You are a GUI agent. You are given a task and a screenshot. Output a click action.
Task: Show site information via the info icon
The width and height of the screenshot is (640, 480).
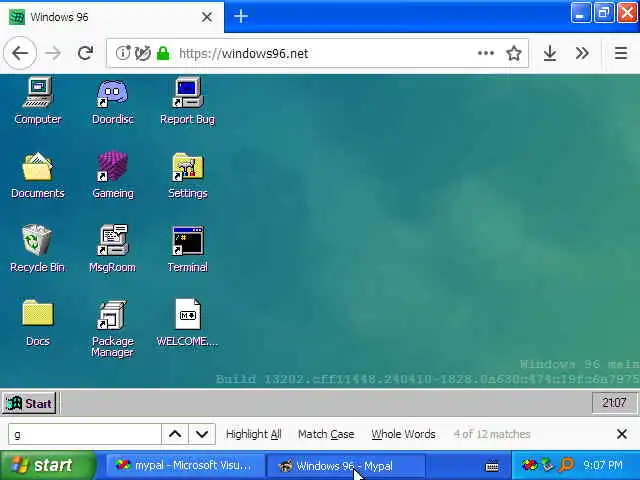coord(122,53)
